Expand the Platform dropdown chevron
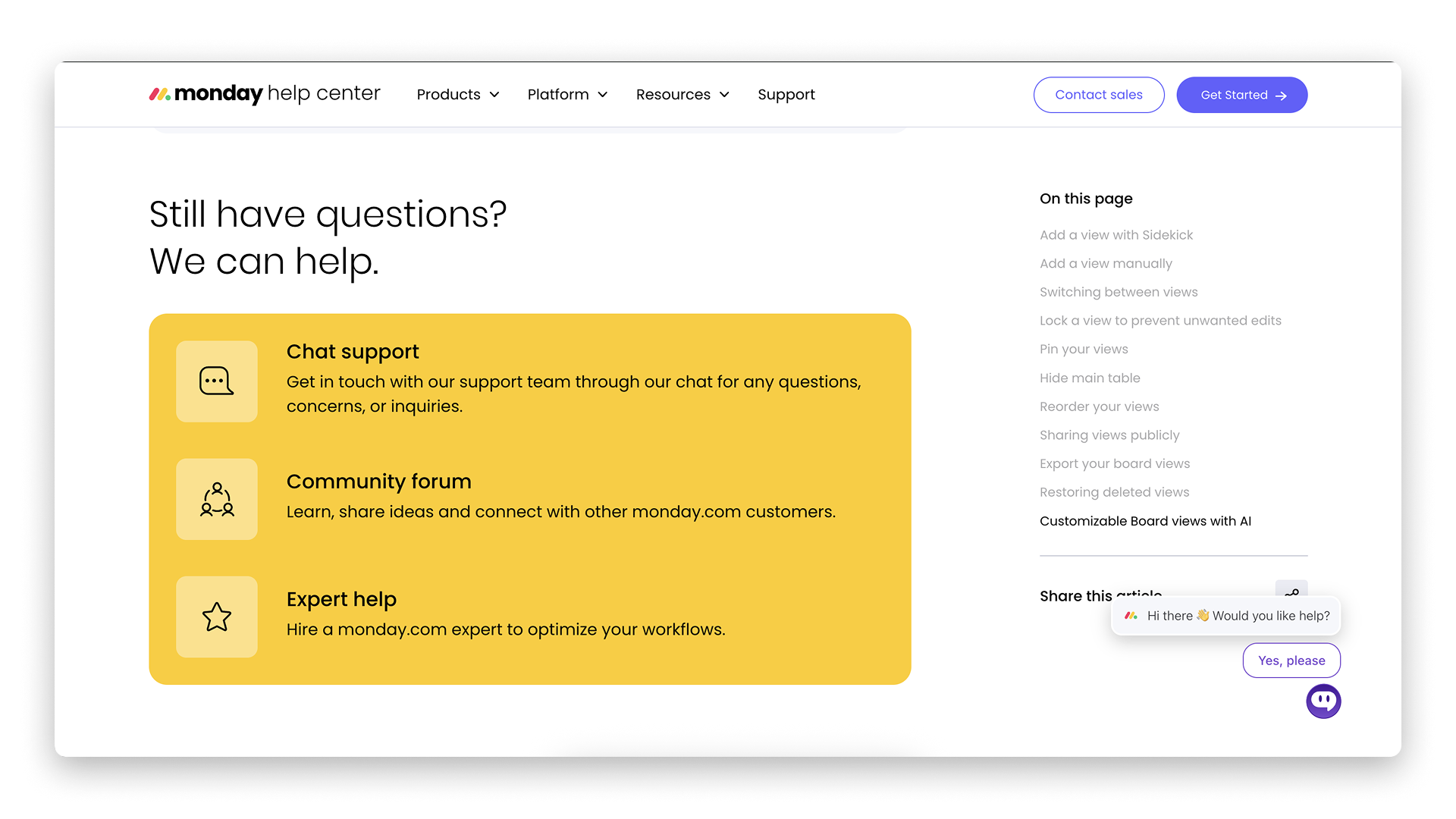Screen dimensions: 1456x819 tap(603, 95)
